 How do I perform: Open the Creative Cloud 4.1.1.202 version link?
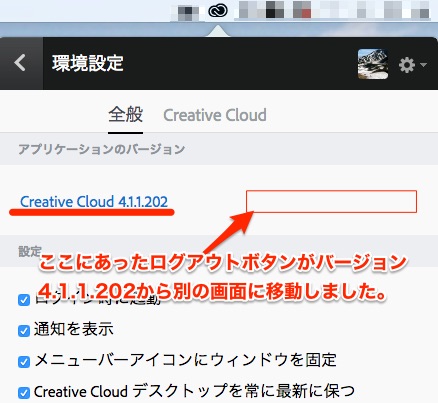94,202
